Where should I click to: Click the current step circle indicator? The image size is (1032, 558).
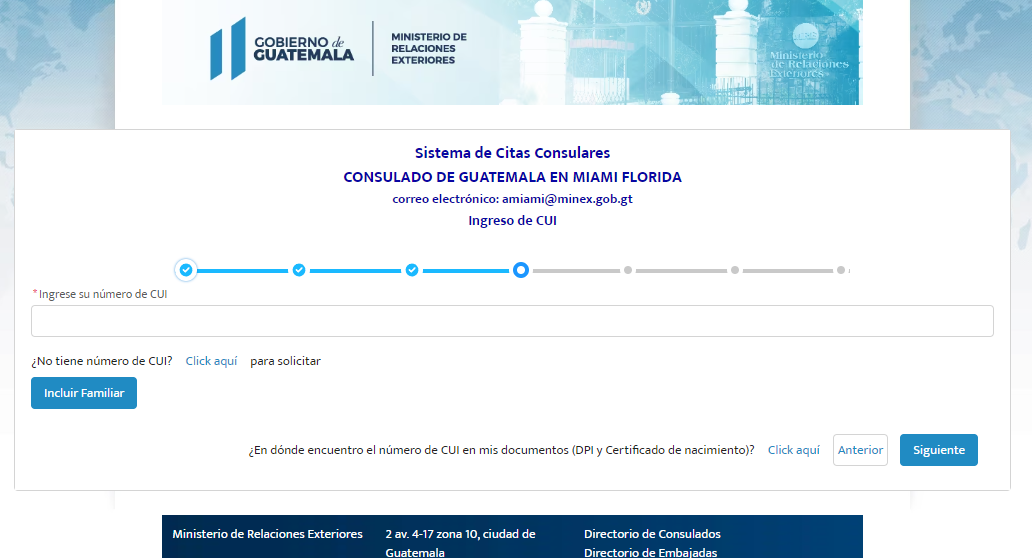click(521, 270)
